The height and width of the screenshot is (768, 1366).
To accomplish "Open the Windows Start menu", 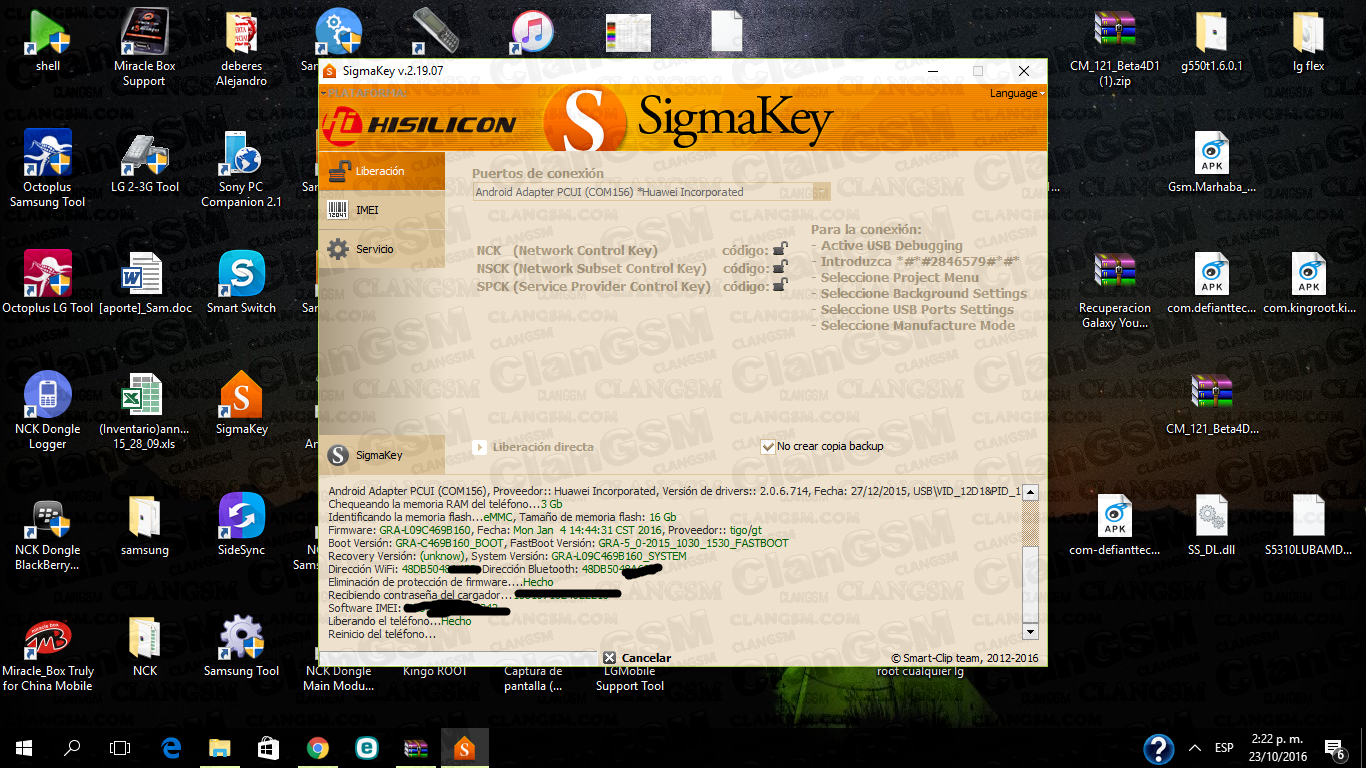I will 24,747.
